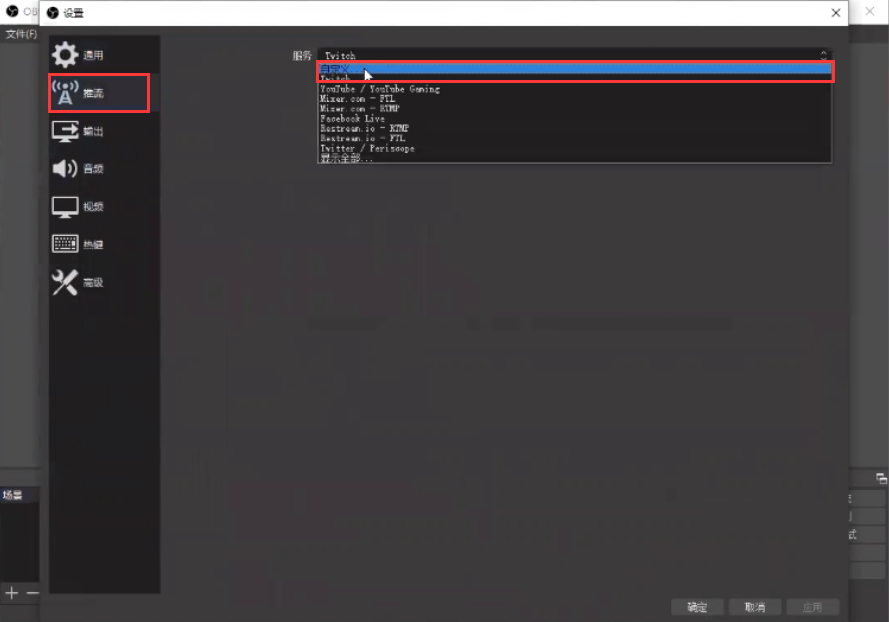Select the 热键 (Hotkeys) keyboard icon
The image size is (889, 622).
[x=65, y=244]
